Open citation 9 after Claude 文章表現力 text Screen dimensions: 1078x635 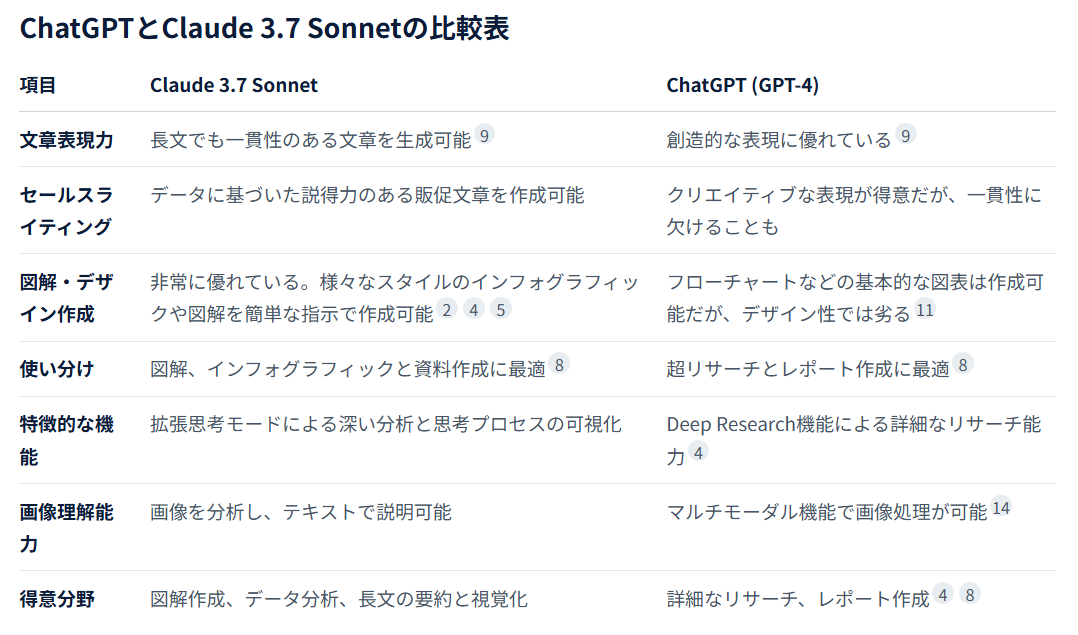point(485,135)
